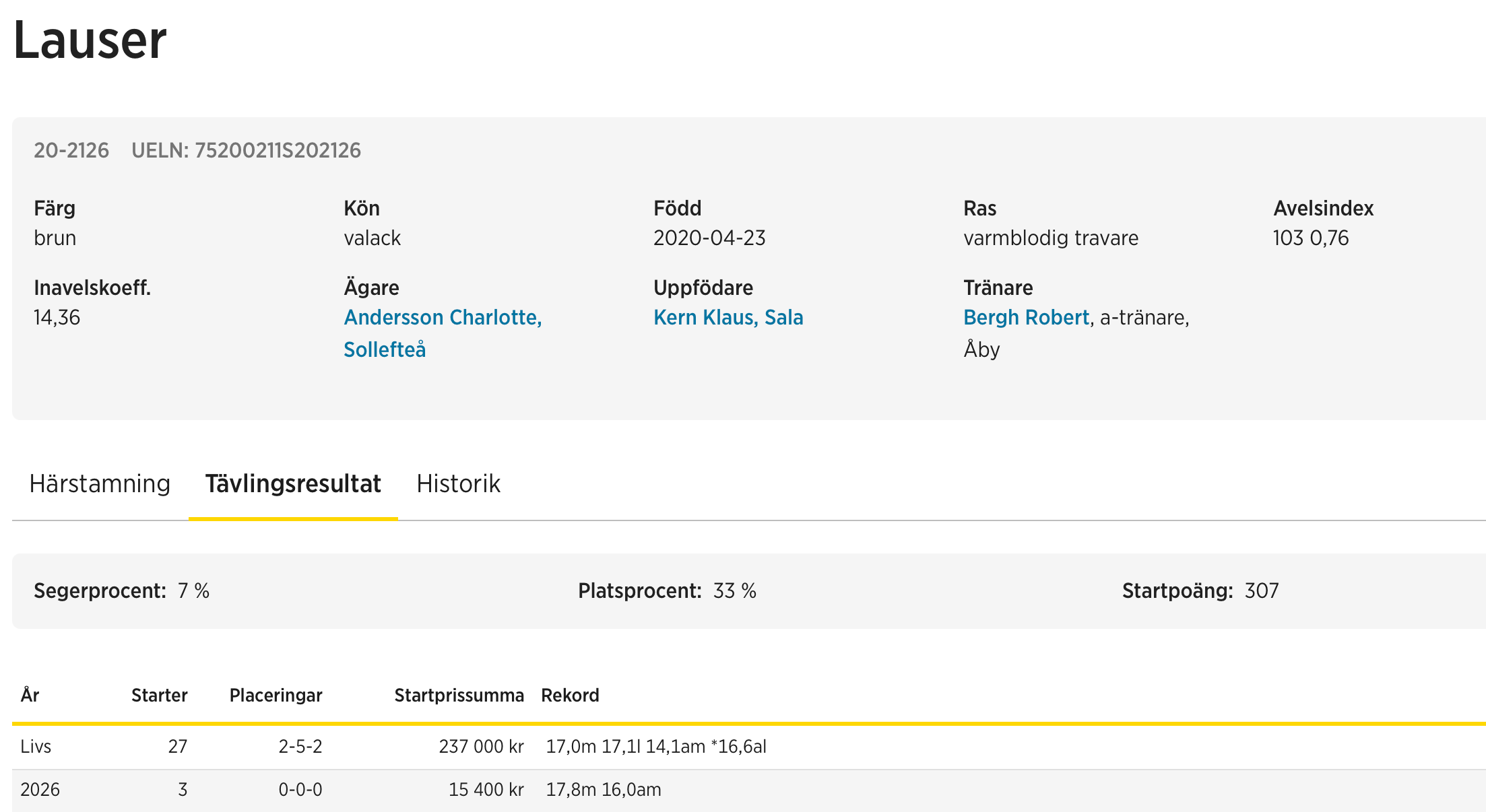Click the Startpoäng 307 value
The width and height of the screenshot is (1486, 812).
(1261, 591)
